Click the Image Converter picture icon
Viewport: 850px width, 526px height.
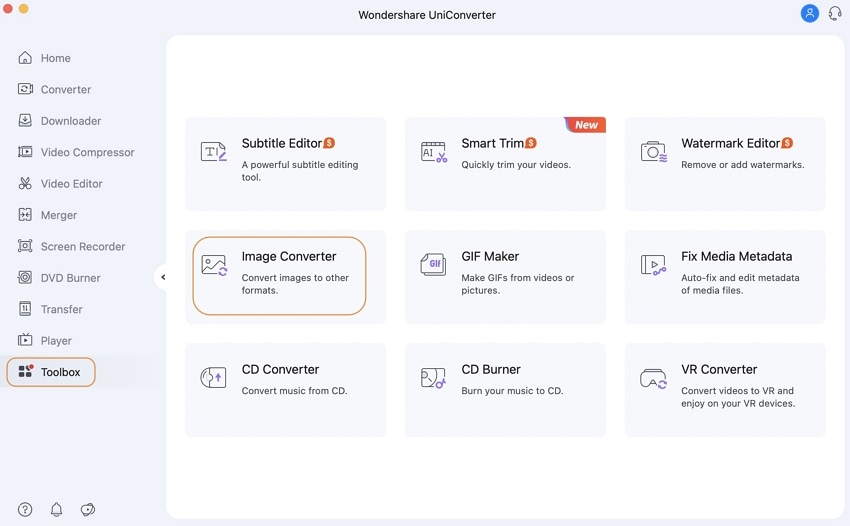tap(214, 265)
